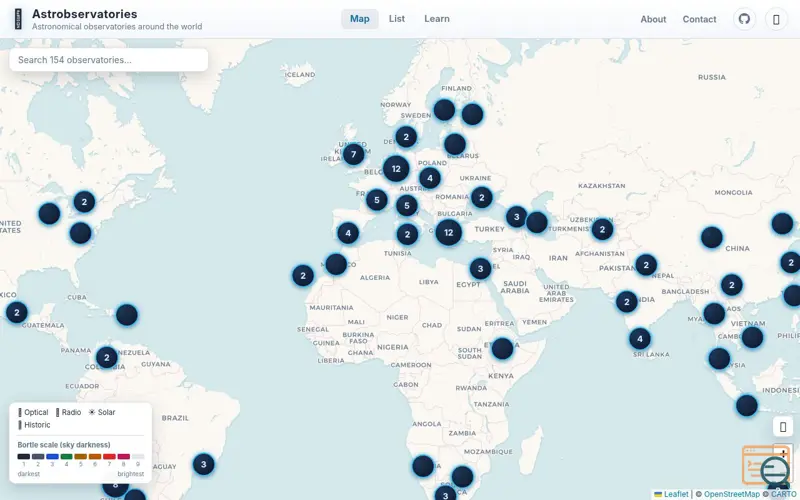The image size is (800, 500).
Task: Open the 2 cluster off Morocco's Atlantic coast
Action: 303,276
